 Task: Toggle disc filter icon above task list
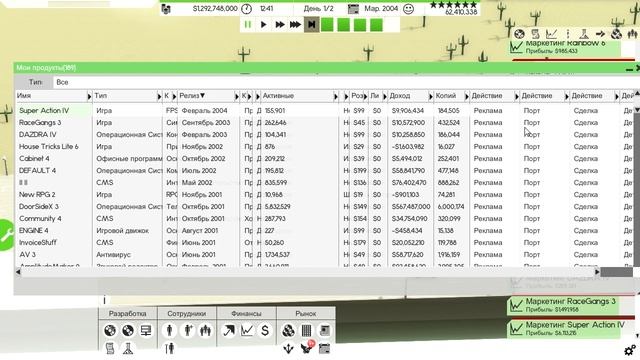pos(519,34)
